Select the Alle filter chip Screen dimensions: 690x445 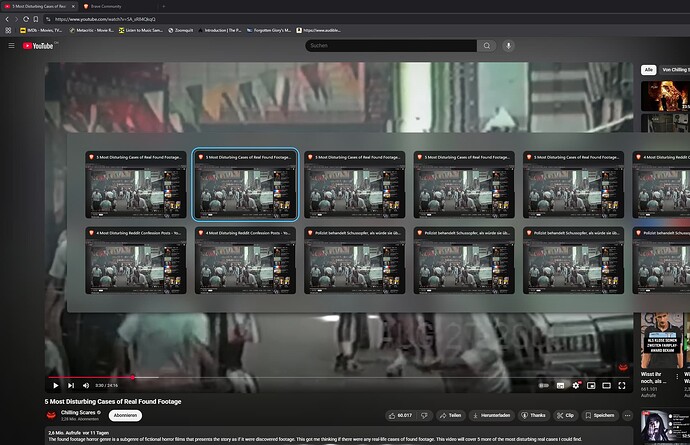[649, 70]
